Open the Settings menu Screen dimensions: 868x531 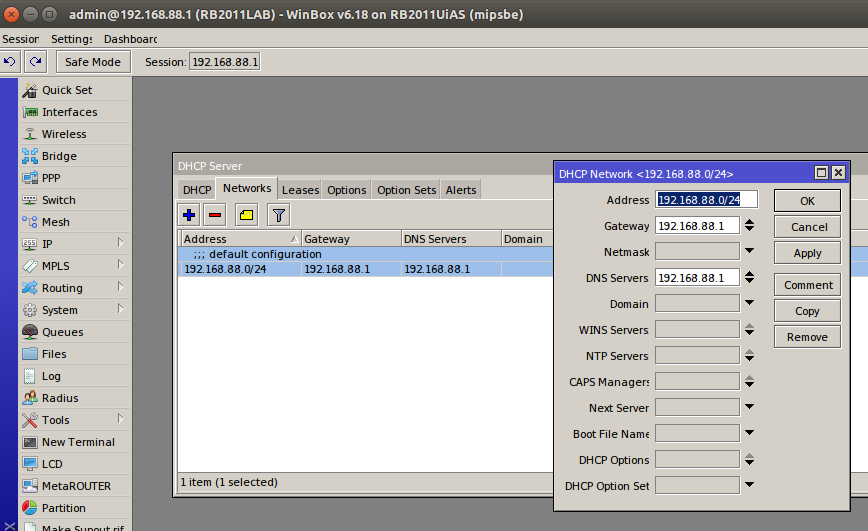(72, 39)
